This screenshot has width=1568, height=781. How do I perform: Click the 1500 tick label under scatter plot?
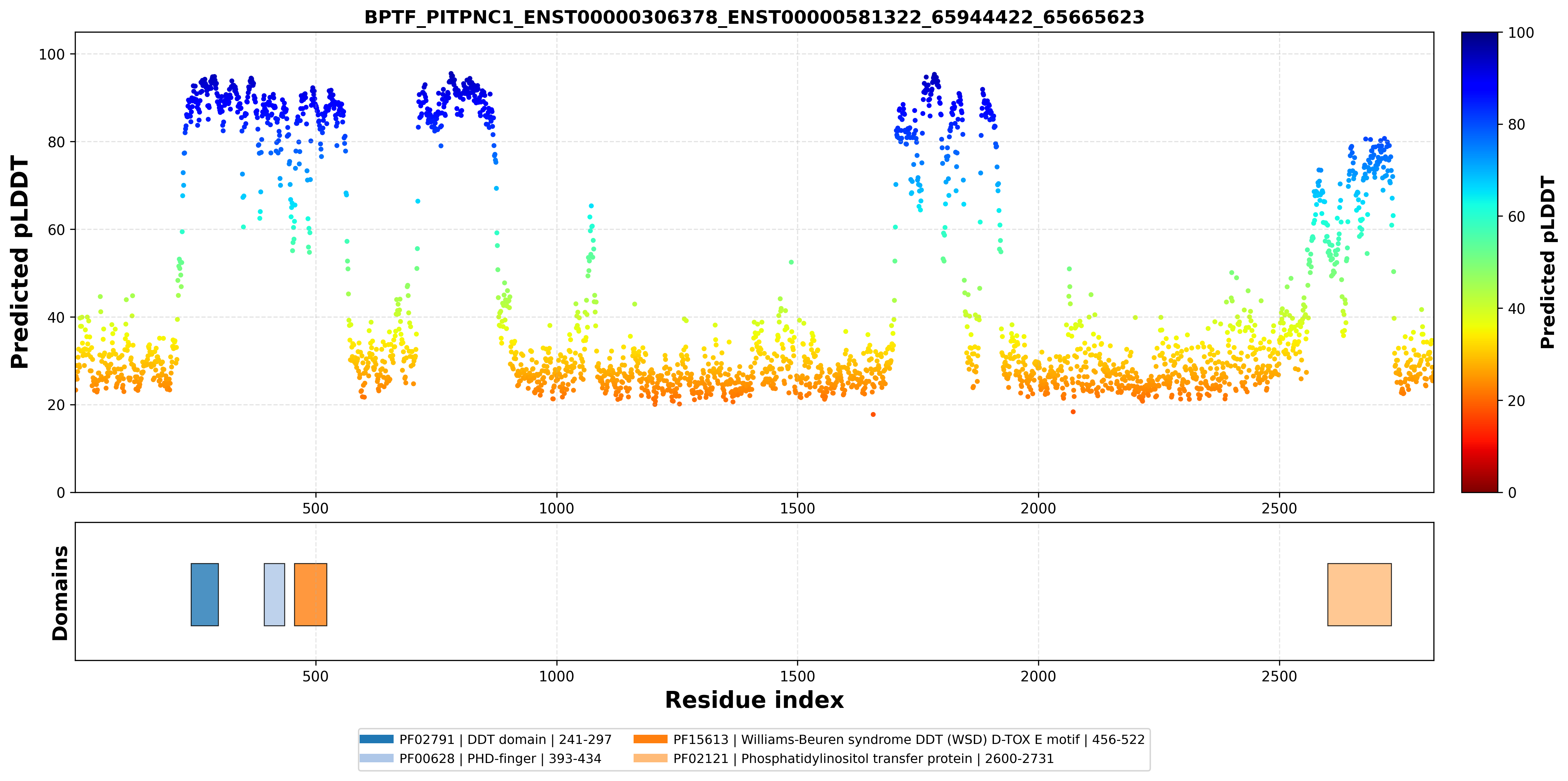(797, 508)
